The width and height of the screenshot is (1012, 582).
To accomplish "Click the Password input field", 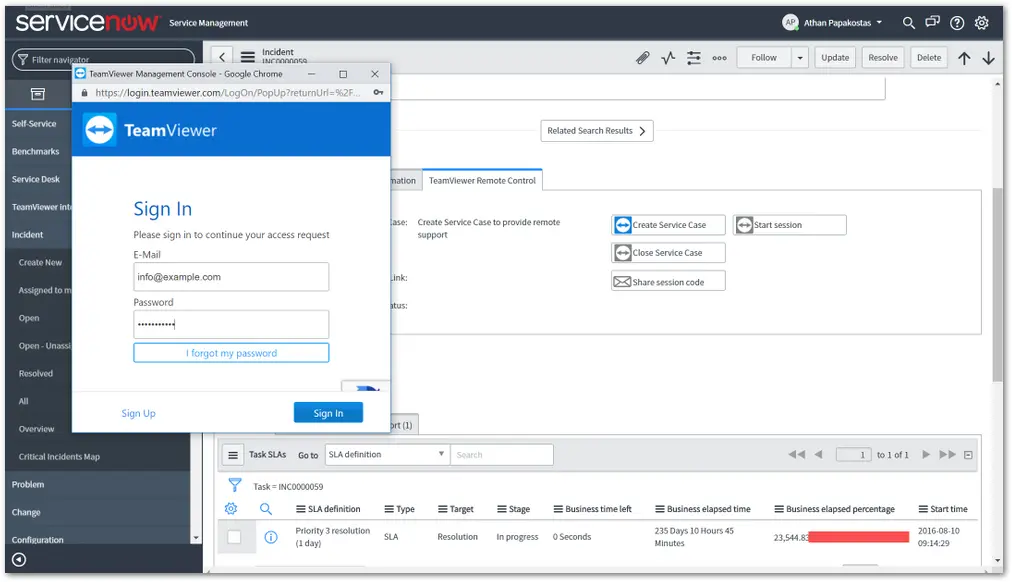I will point(231,325).
